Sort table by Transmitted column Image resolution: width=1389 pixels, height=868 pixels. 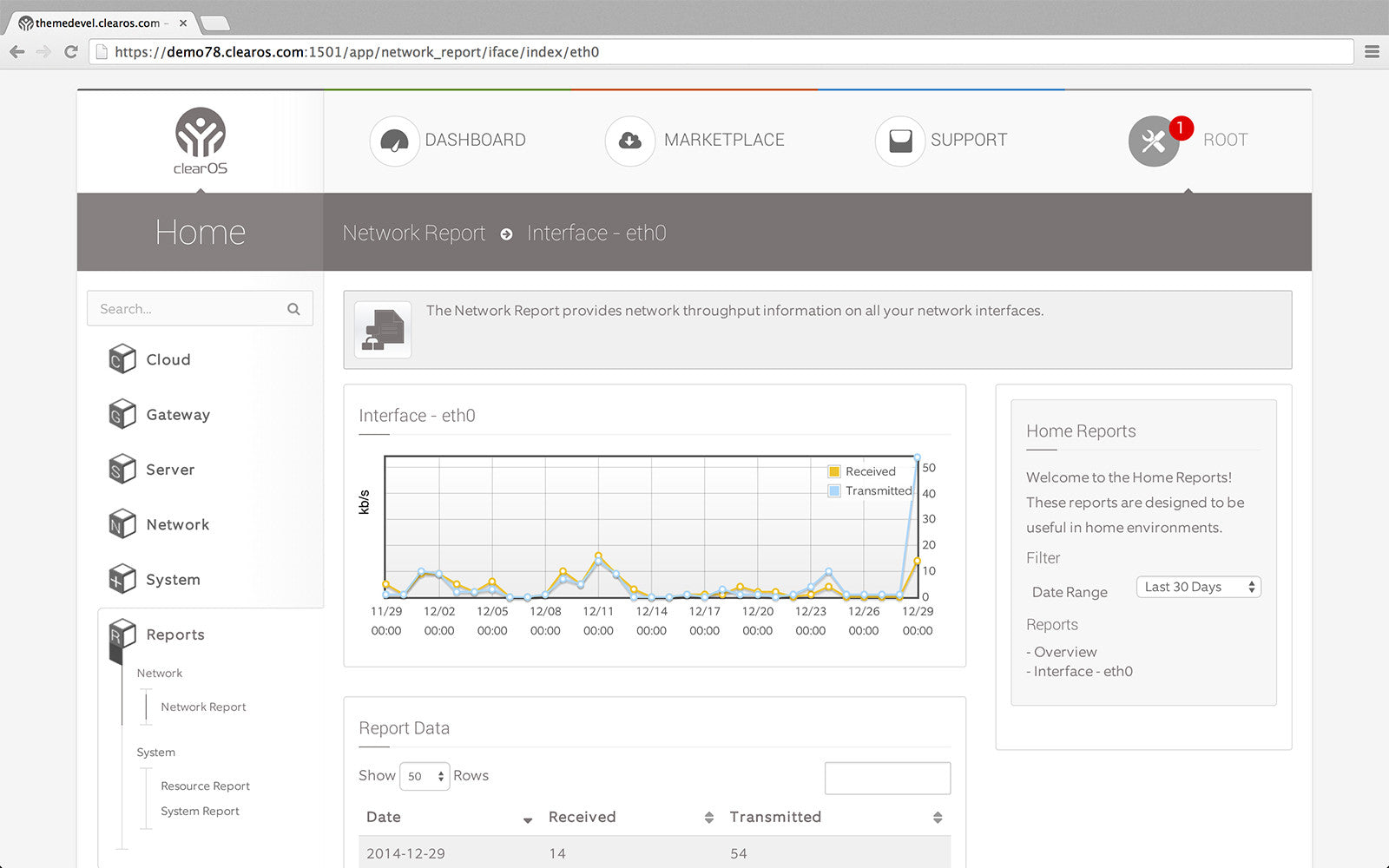937,818
